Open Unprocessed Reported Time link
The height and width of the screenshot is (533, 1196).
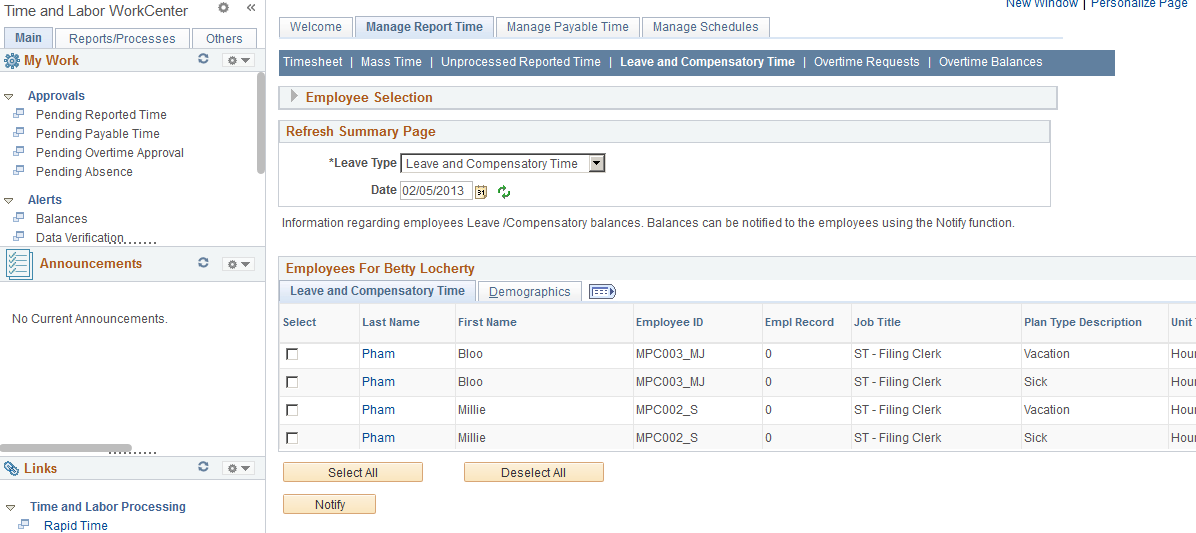[521, 62]
